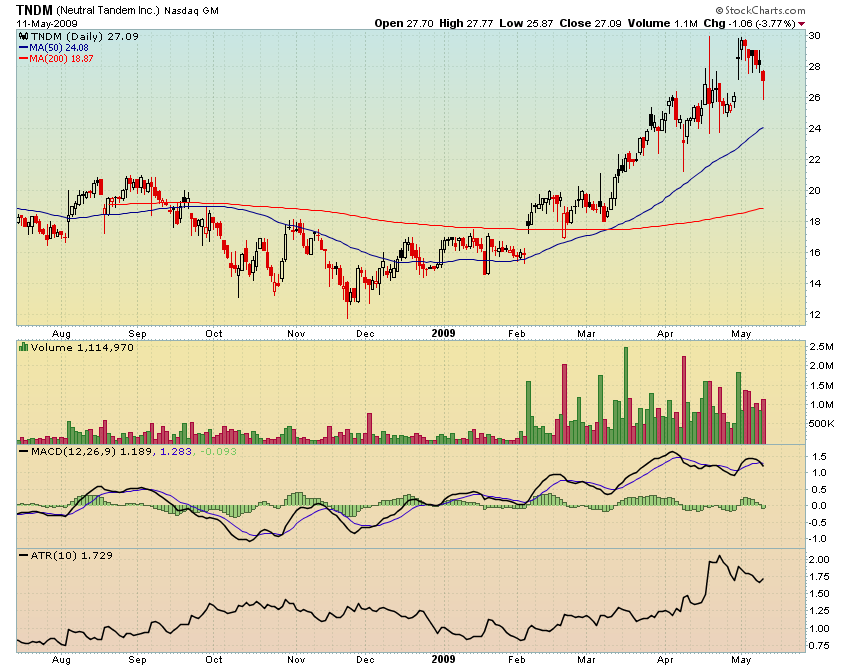Click the red down-arrow next to Chg
The height and width of the screenshot is (668, 850).
802,24
